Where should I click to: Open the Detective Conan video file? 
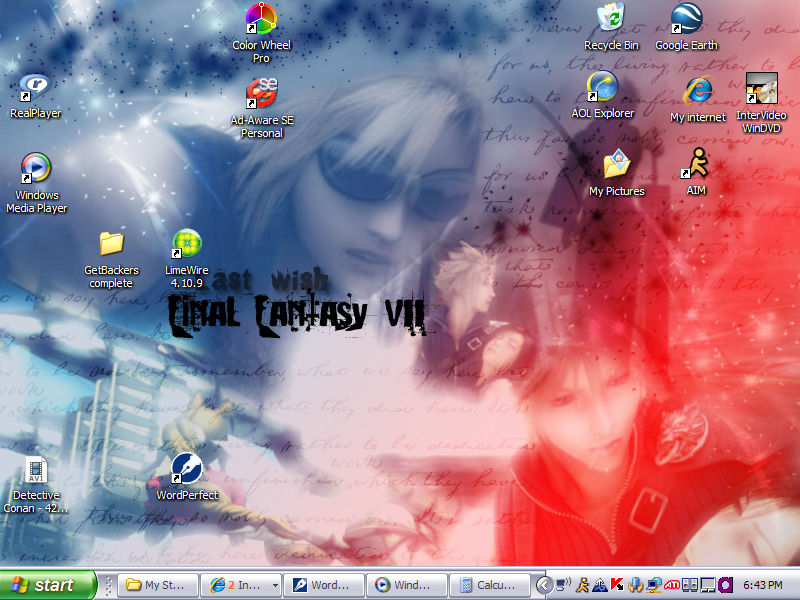point(36,470)
